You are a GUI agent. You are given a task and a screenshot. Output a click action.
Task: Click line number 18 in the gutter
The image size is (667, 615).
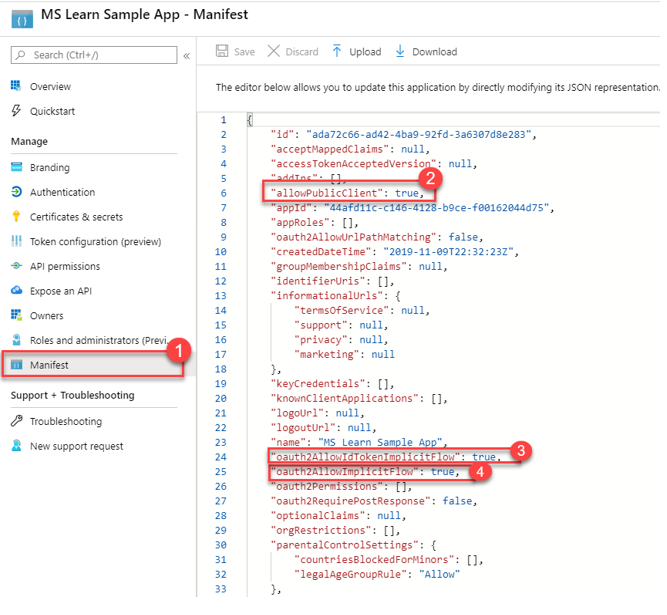(x=221, y=369)
